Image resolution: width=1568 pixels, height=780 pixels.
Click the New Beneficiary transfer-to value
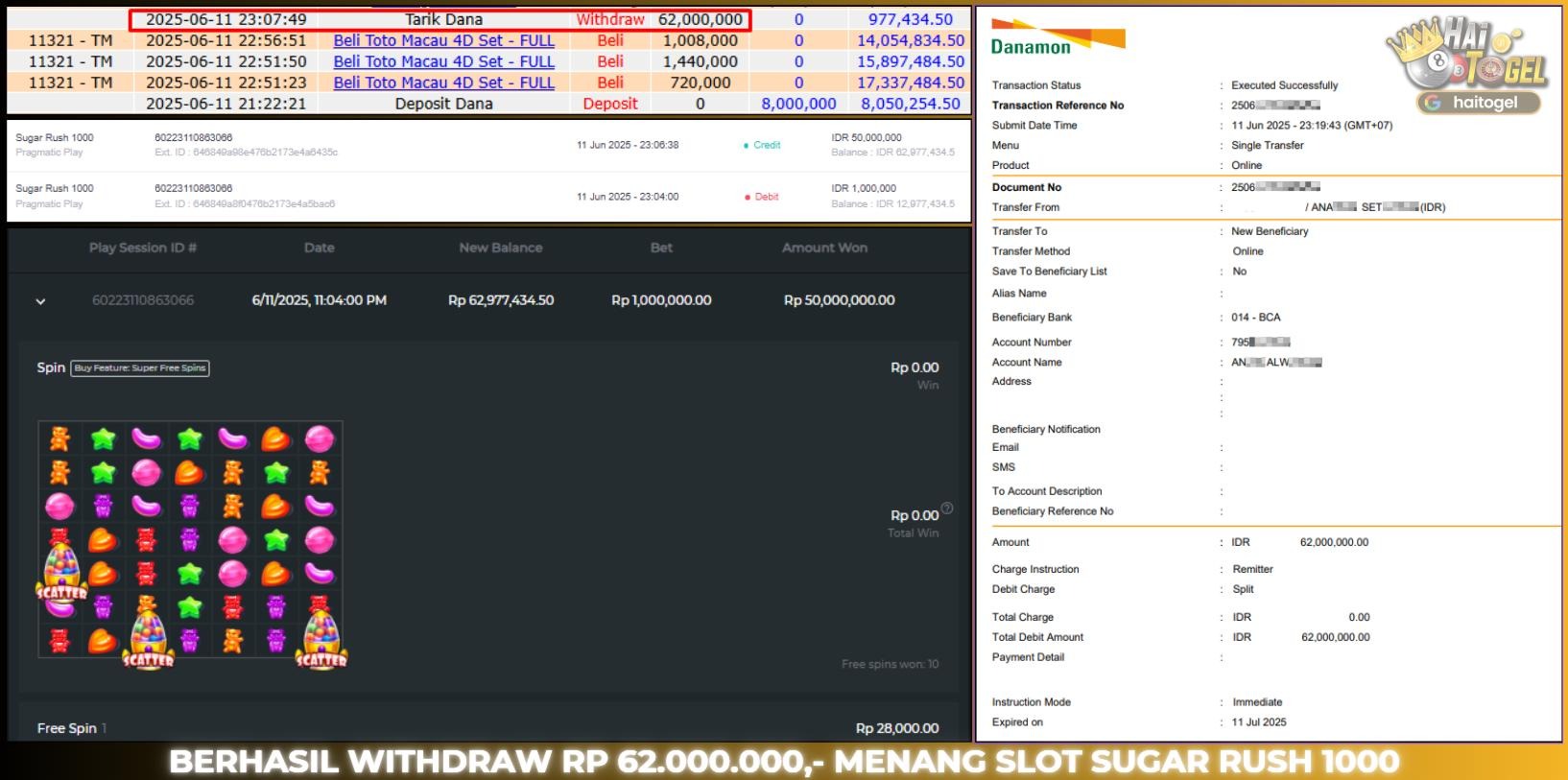[1270, 231]
